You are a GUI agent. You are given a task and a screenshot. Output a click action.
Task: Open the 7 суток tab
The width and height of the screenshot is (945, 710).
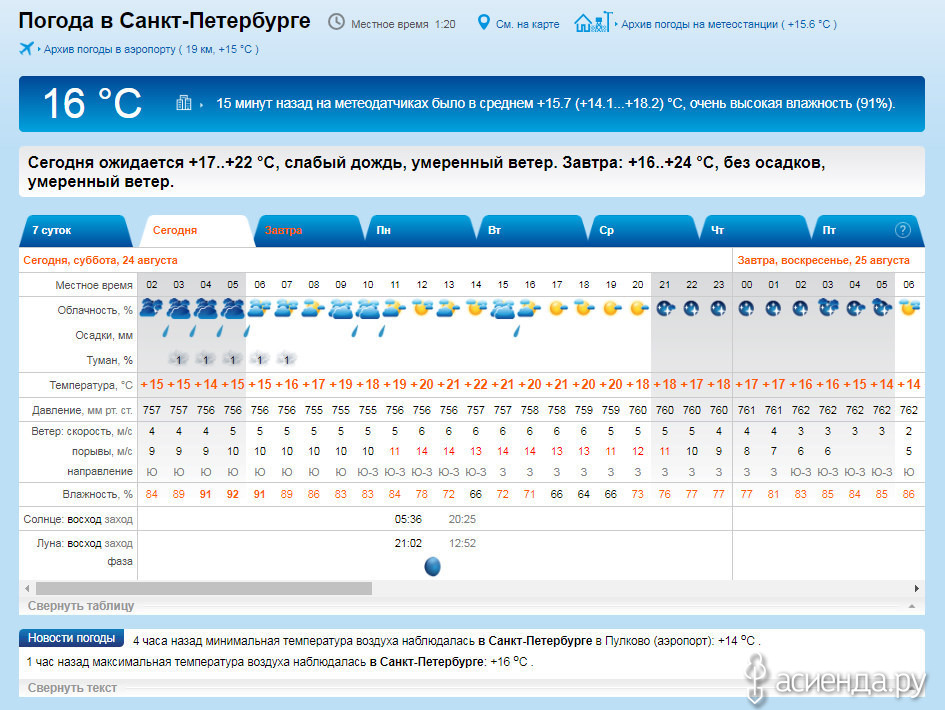click(x=74, y=230)
